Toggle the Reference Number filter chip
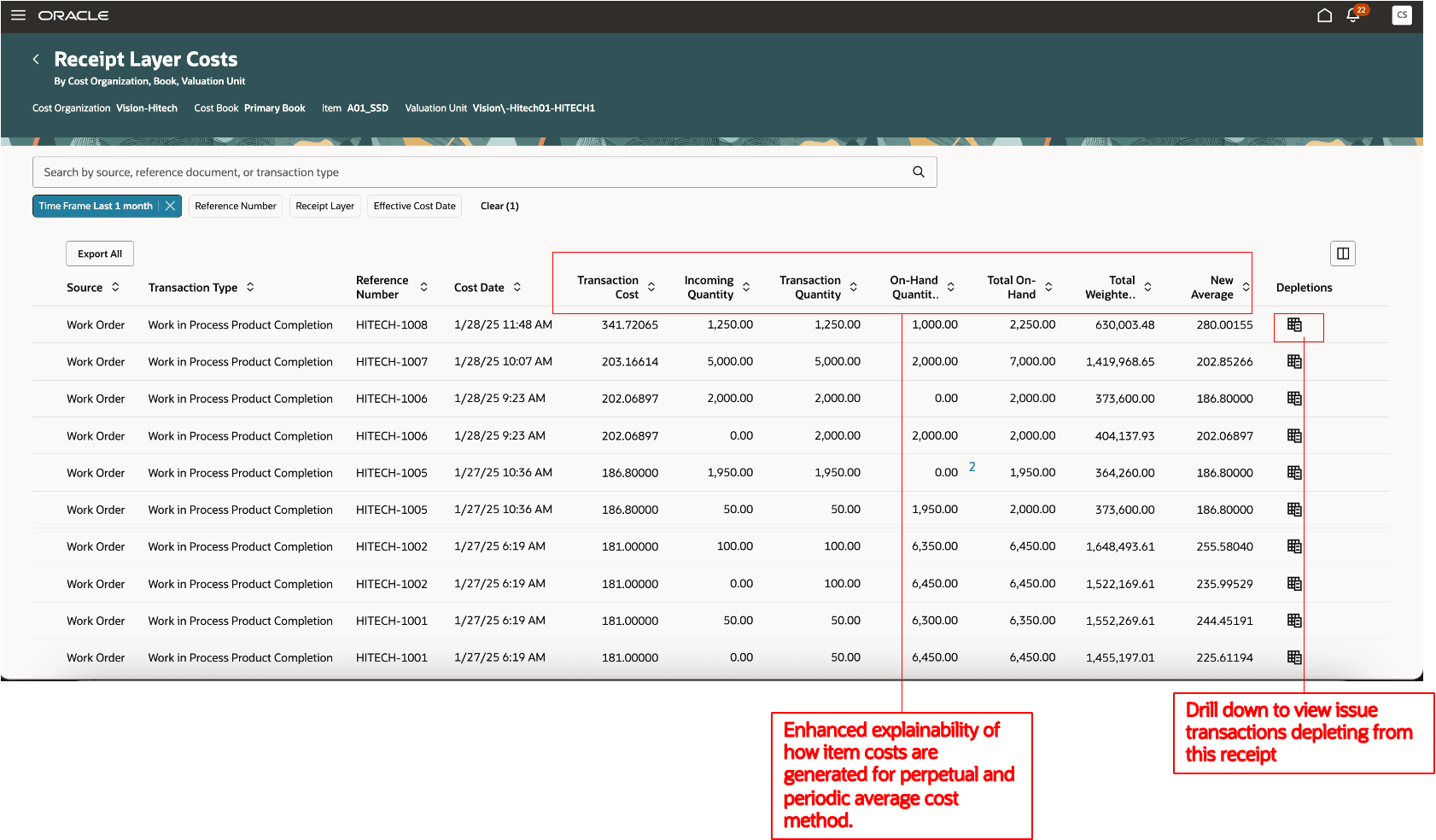Viewport: 1436px width, 840px height. (x=236, y=206)
